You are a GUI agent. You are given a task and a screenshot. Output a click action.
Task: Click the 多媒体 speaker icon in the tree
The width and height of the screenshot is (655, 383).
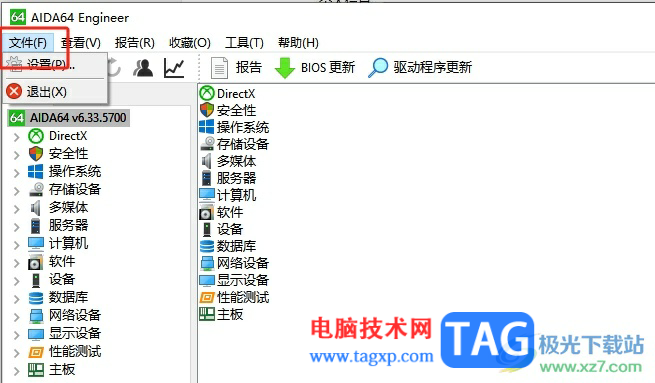pos(36,208)
